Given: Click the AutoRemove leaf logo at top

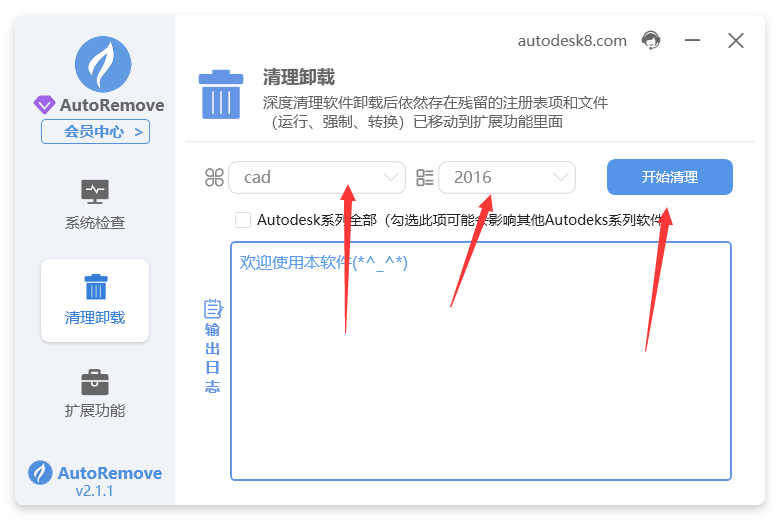Looking at the screenshot, I should [103, 64].
